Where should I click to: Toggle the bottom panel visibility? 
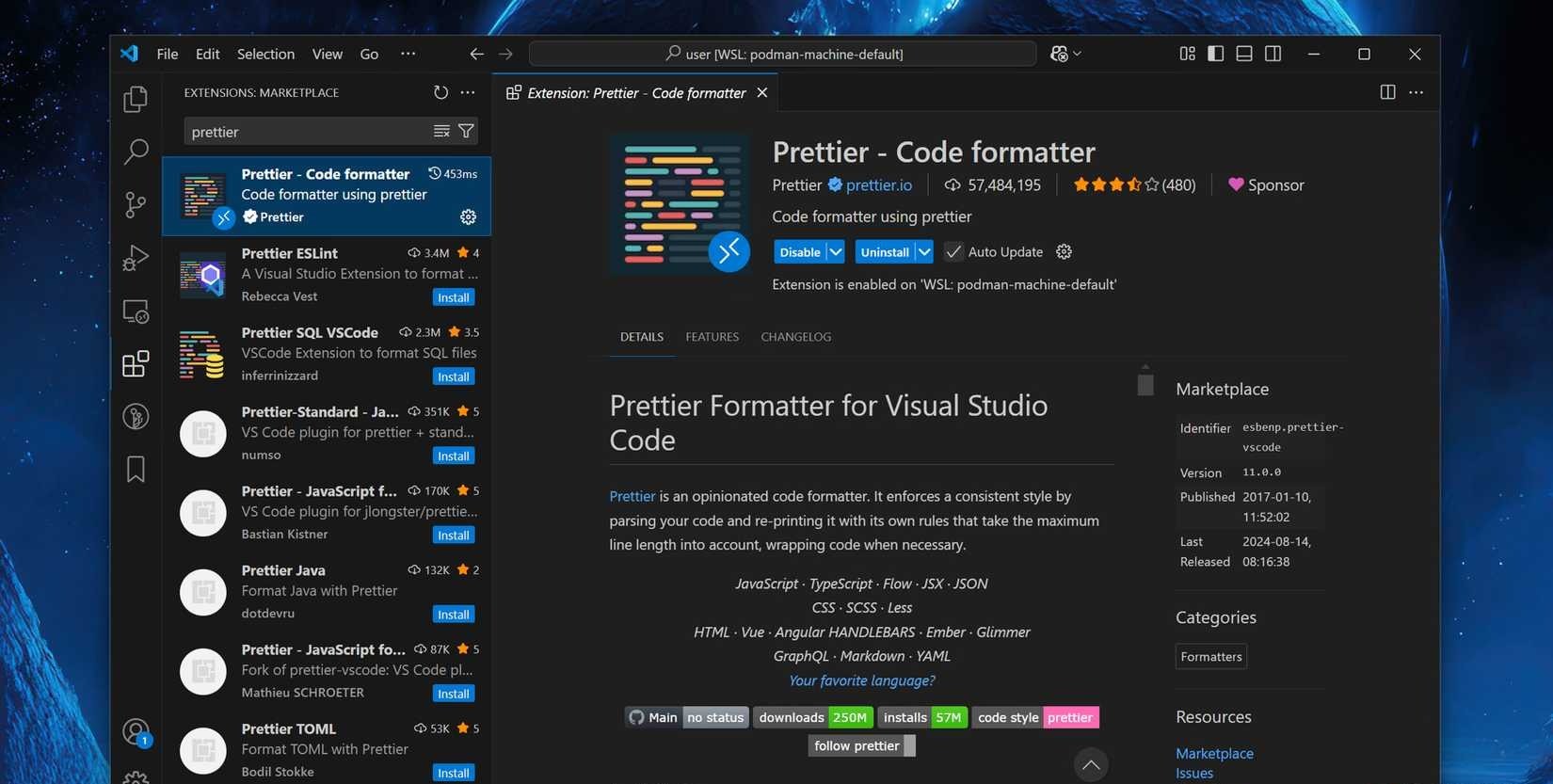point(1244,54)
